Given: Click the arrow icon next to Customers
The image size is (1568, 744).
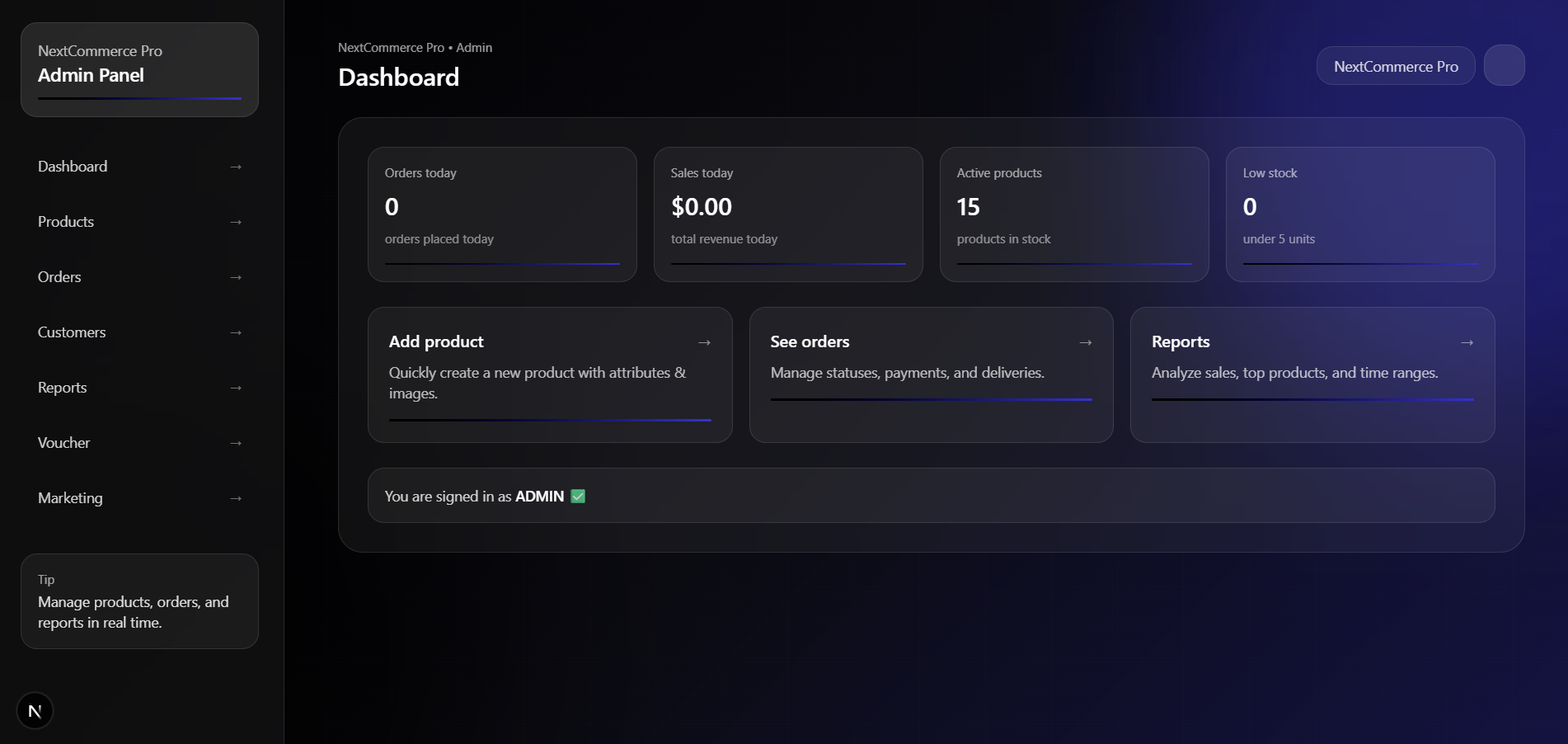Looking at the screenshot, I should point(236,332).
